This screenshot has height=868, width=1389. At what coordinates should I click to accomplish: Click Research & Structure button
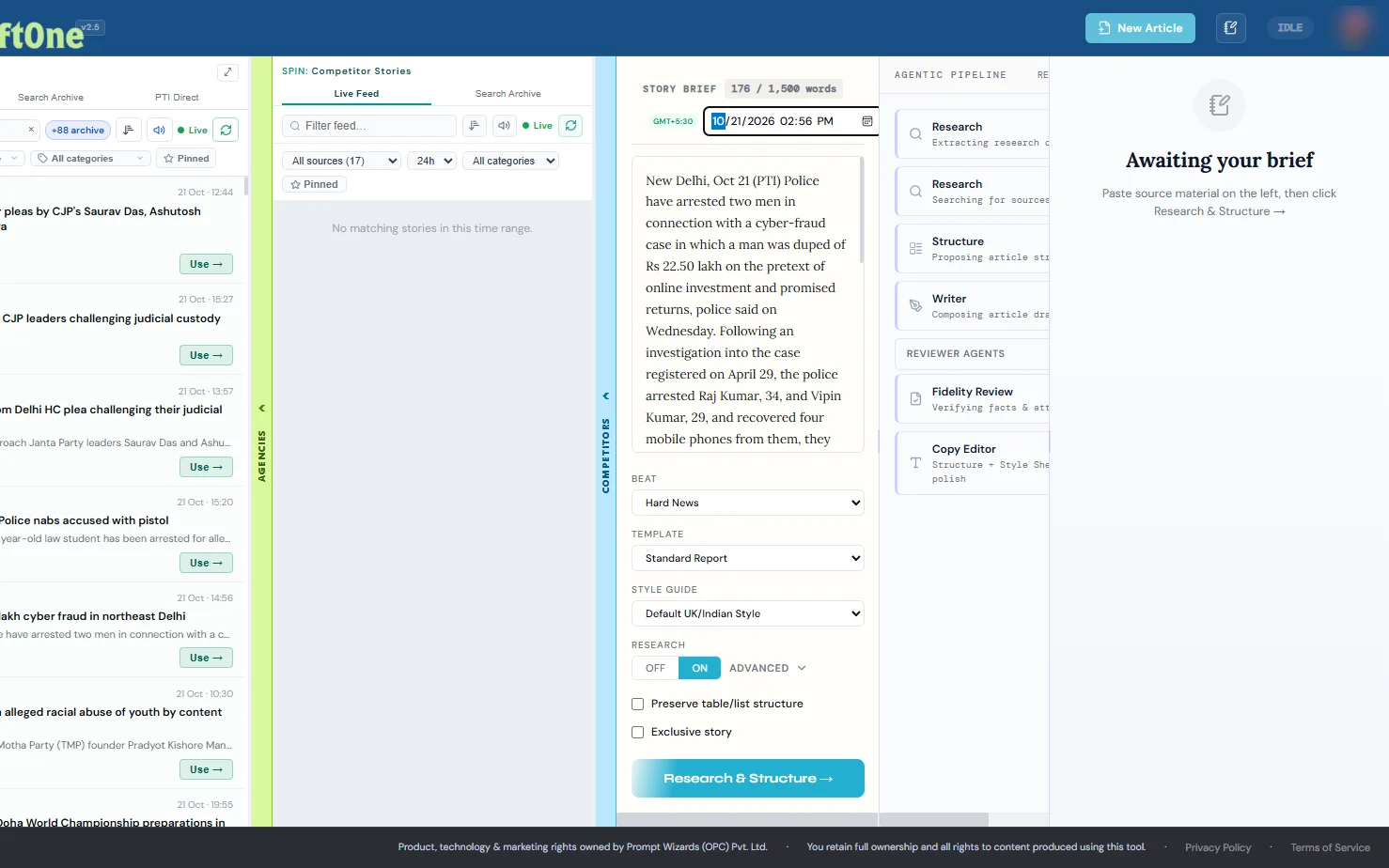tap(748, 778)
